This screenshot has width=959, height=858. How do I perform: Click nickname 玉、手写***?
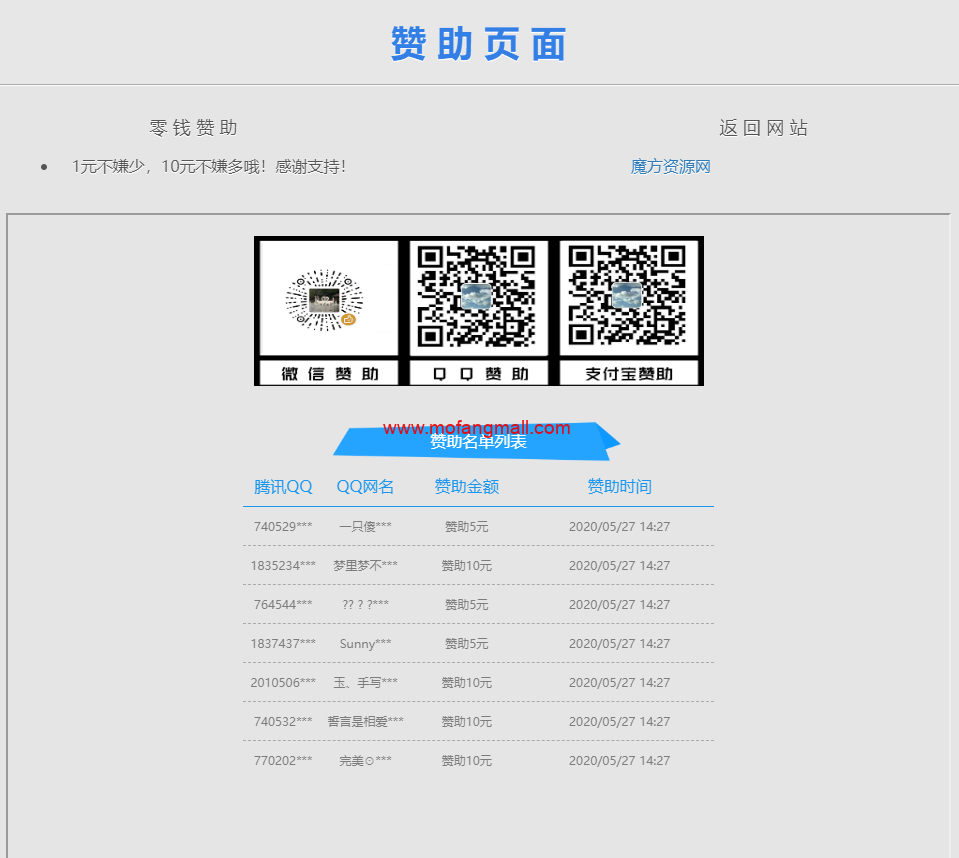(x=365, y=682)
